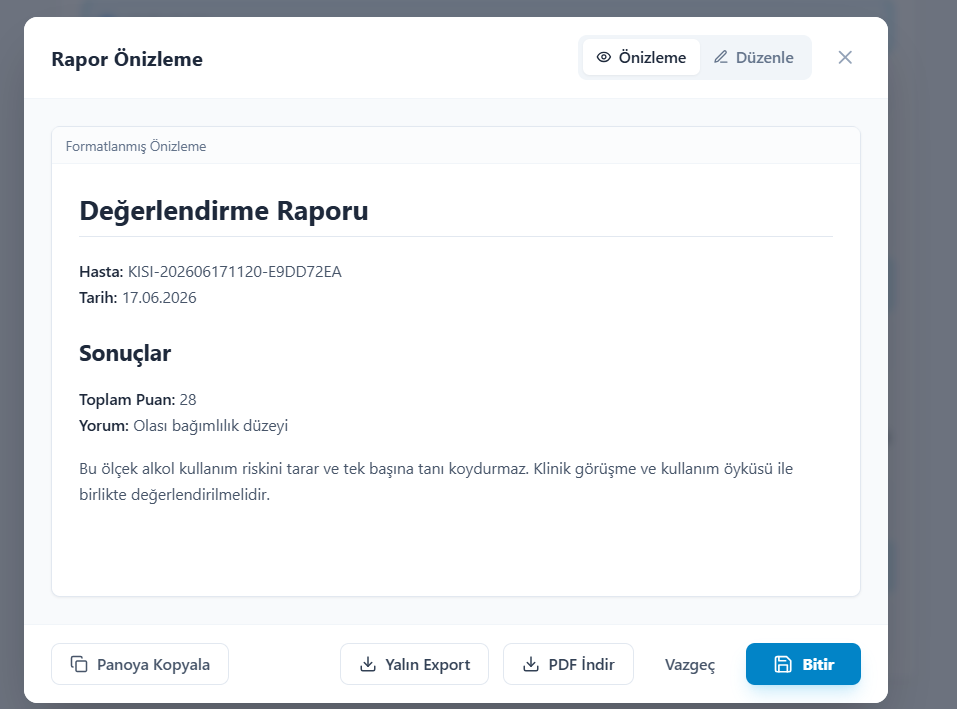The height and width of the screenshot is (709, 957).
Task: Click the Panoya Kopyala button
Action: coord(140,664)
